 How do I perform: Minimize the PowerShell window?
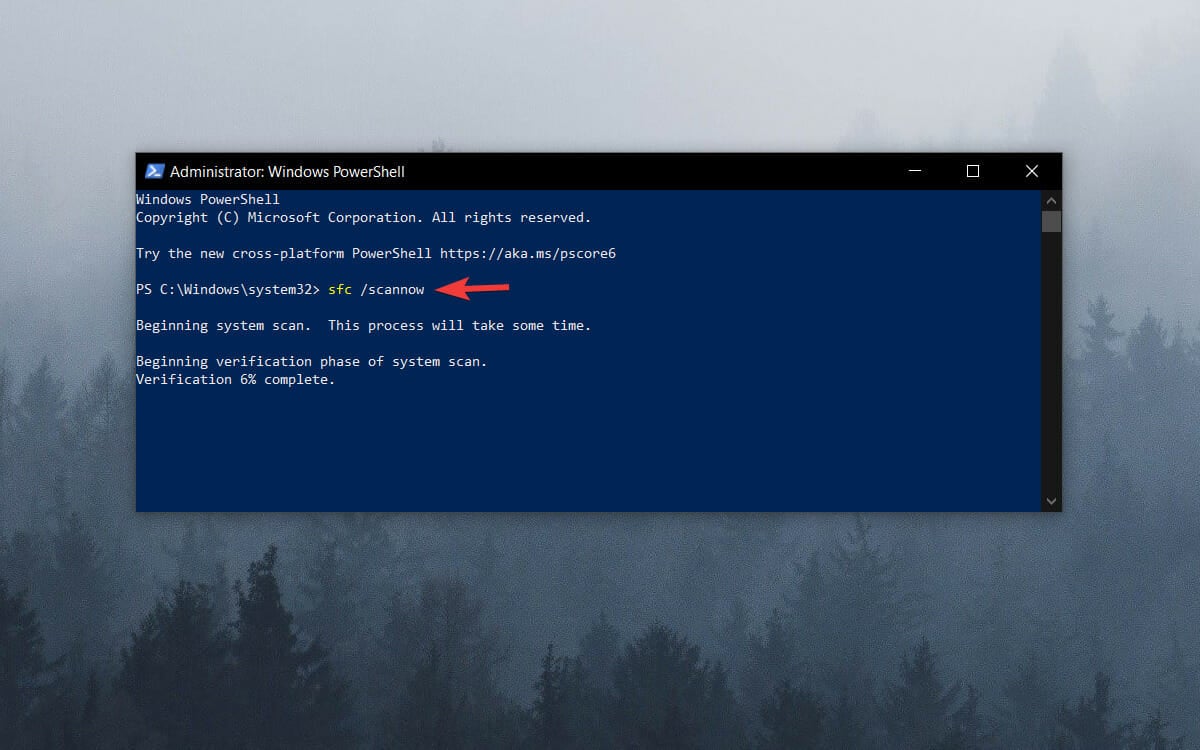pos(914,171)
